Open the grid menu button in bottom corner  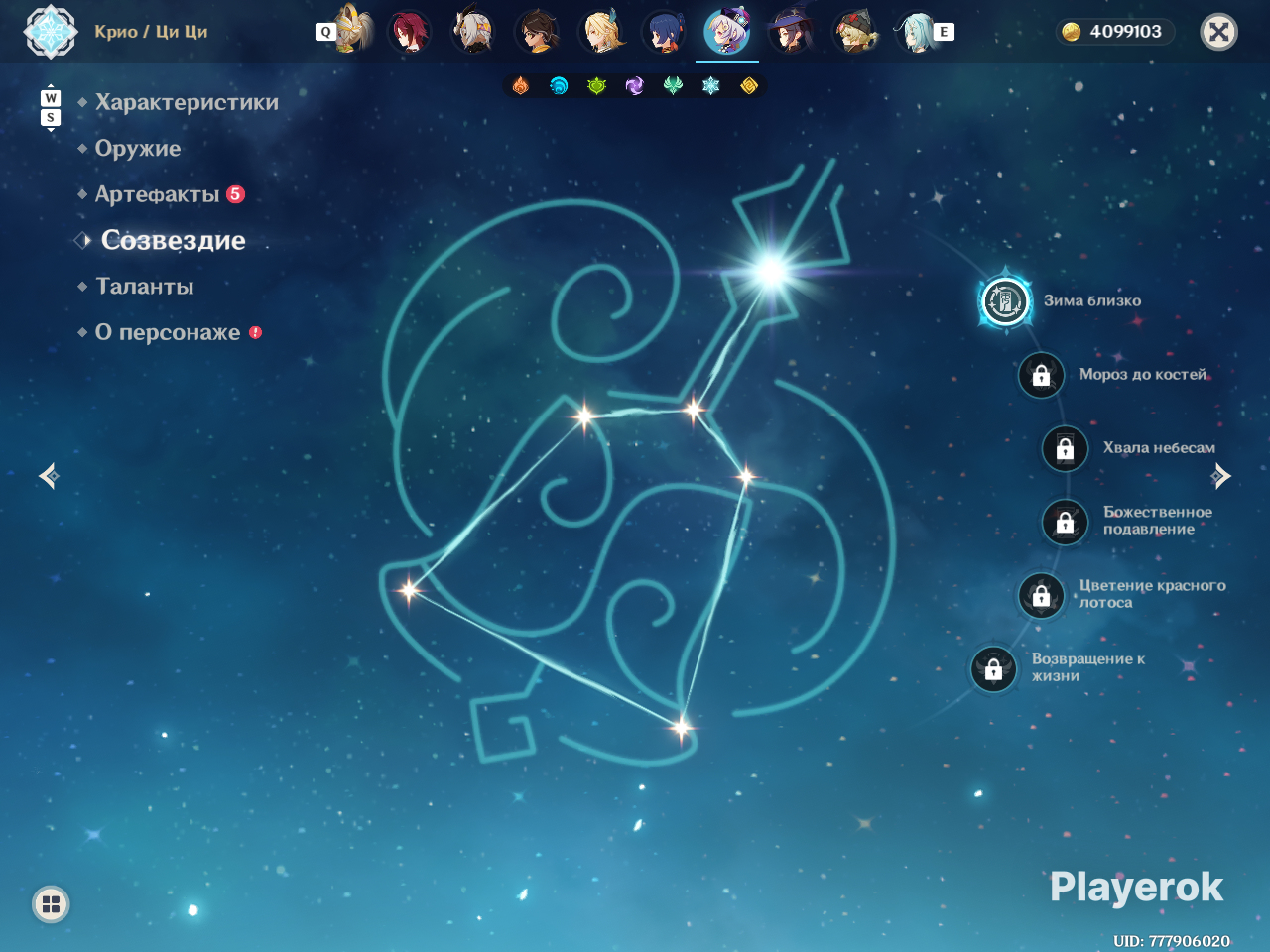pyautogui.click(x=51, y=903)
